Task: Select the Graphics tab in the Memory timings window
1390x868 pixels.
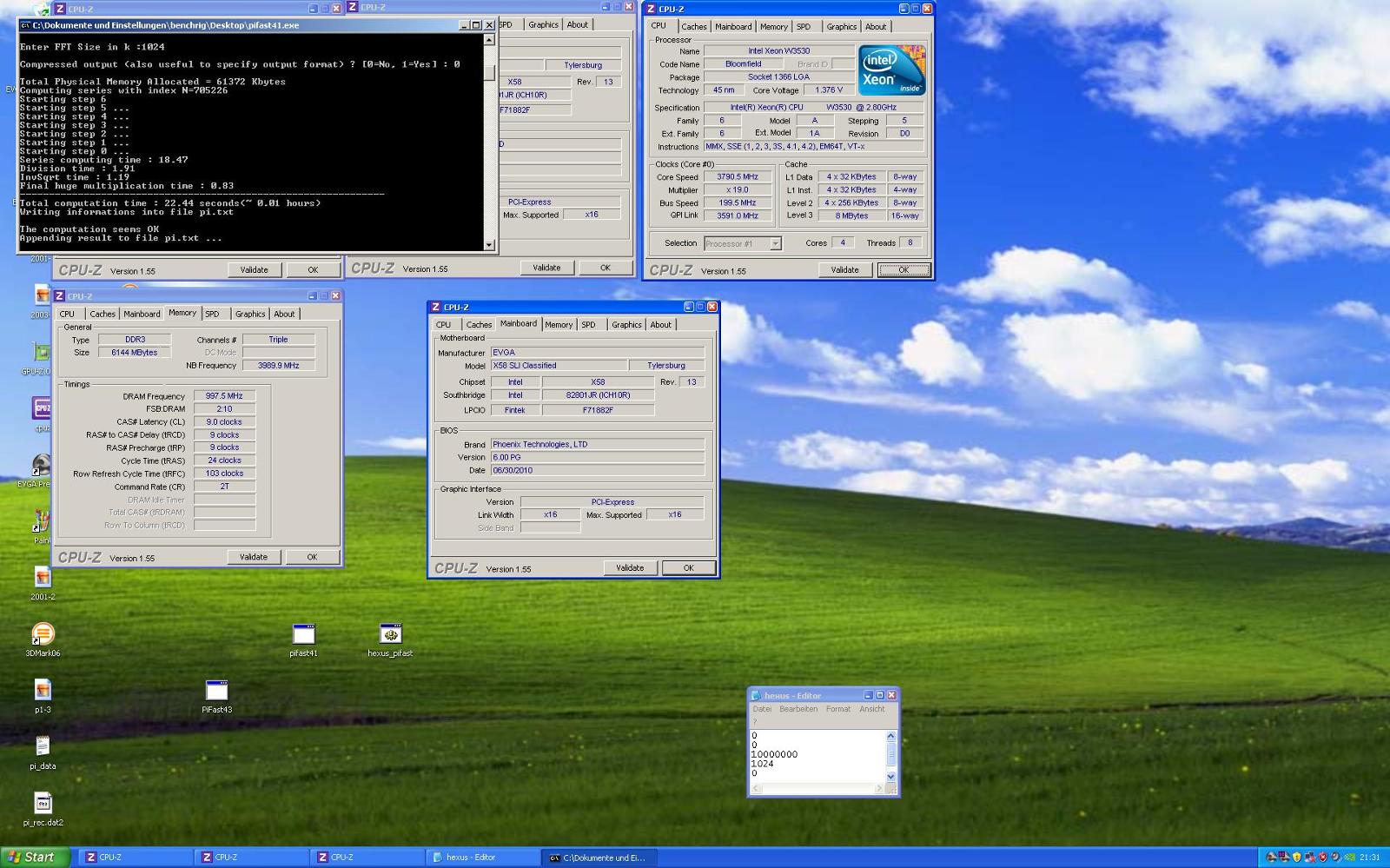Action: pyautogui.click(x=249, y=314)
